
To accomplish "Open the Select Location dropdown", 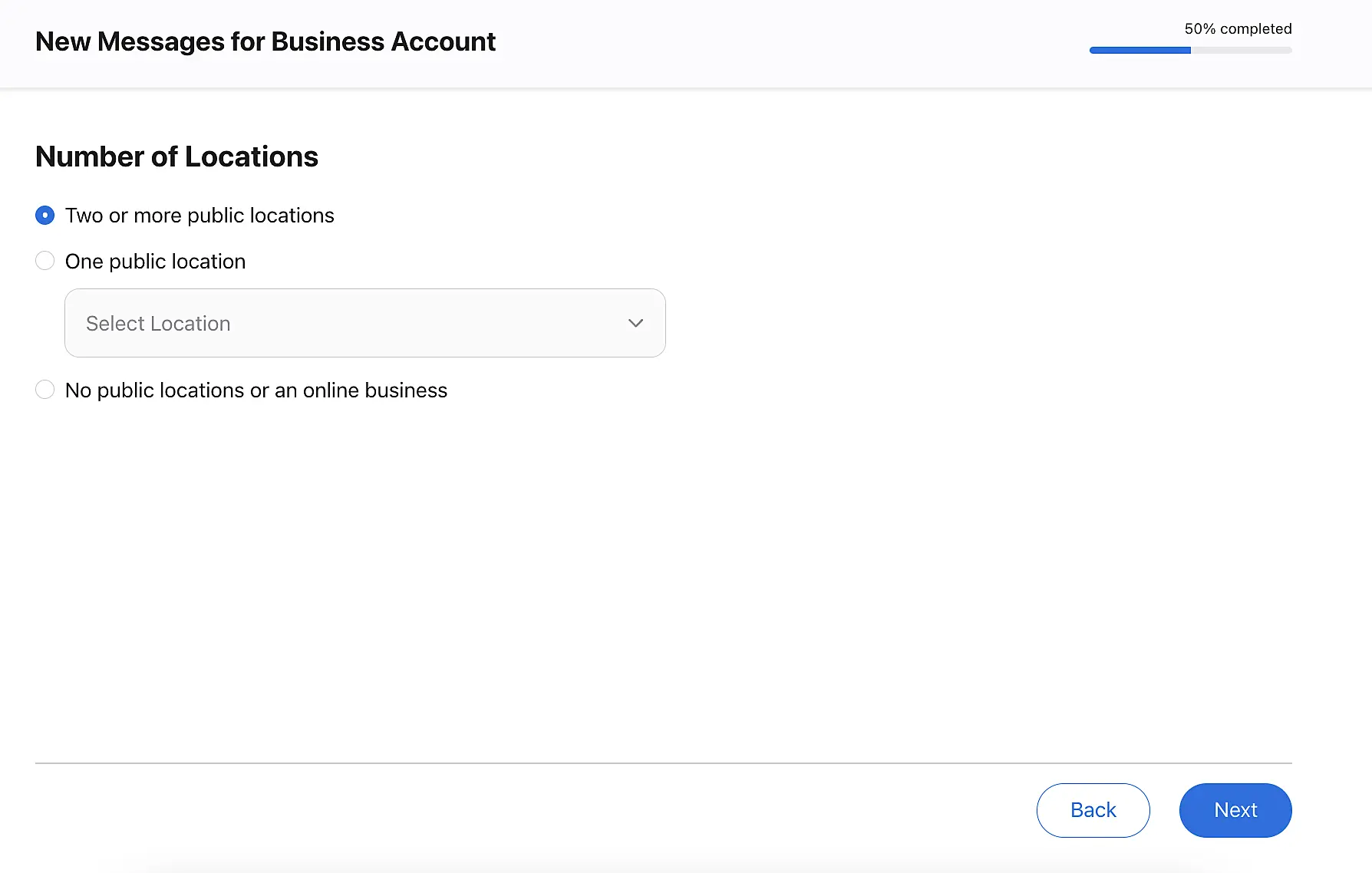I will click(x=364, y=323).
